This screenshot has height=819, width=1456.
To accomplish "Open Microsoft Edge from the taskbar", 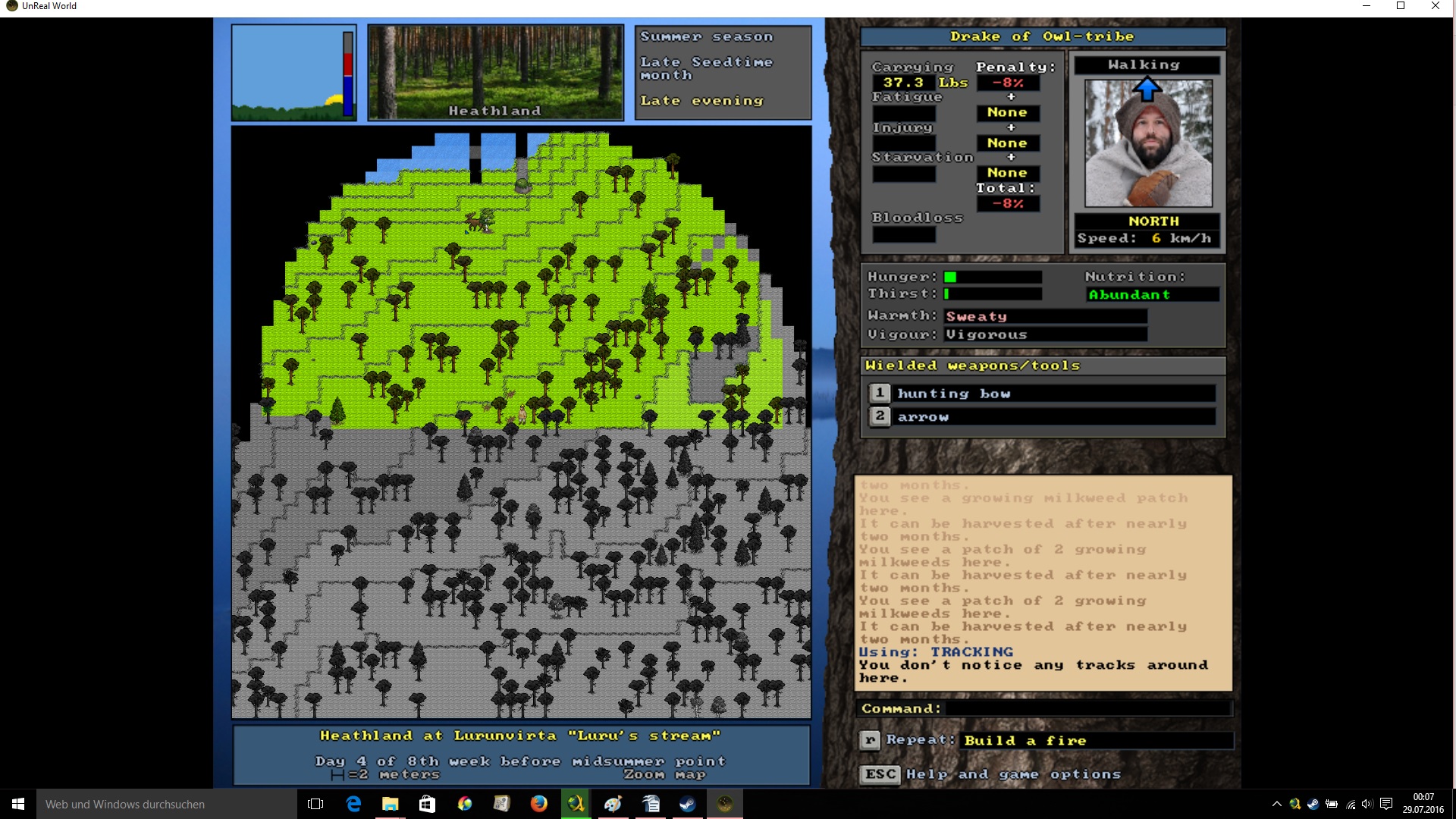I will tap(353, 804).
